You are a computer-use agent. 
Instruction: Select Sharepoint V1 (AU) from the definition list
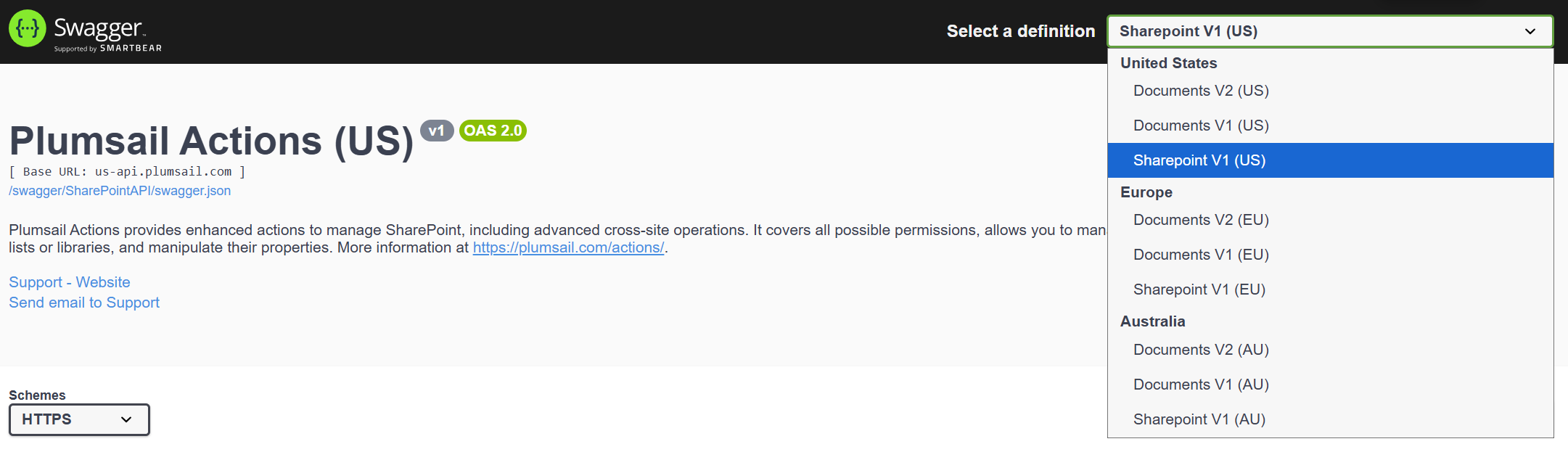[1199, 419]
